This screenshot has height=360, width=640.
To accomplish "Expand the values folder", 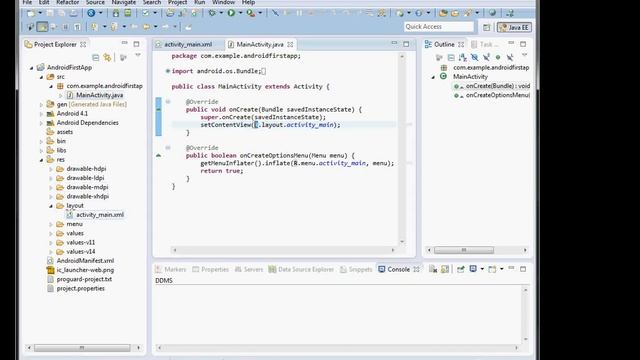I will coord(51,233).
